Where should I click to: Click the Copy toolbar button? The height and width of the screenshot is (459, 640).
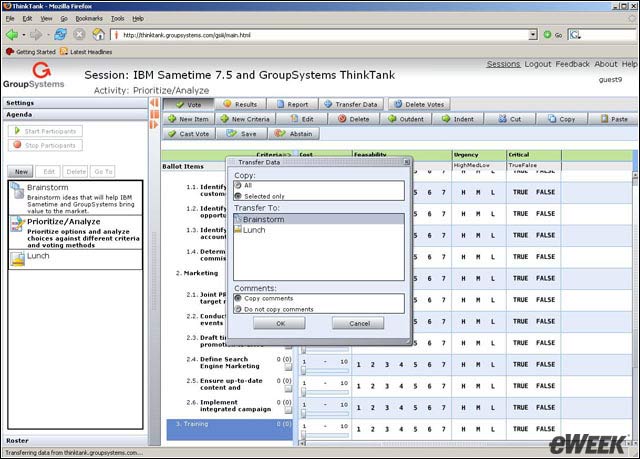(562, 119)
